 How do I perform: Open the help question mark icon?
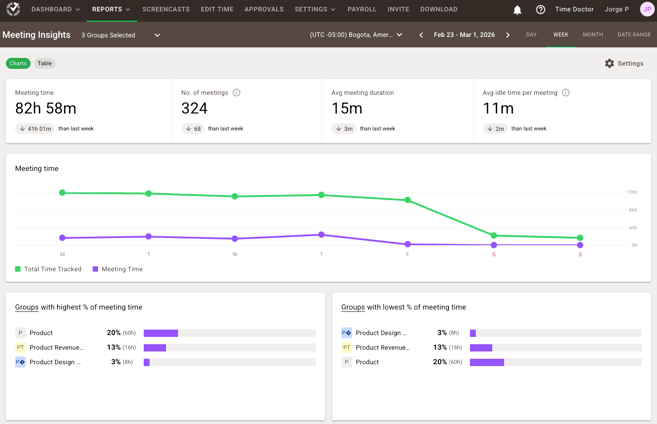(540, 10)
